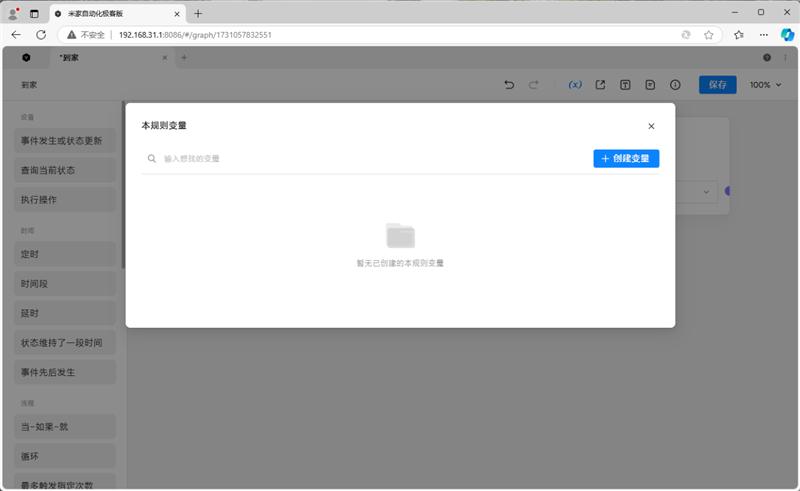This screenshot has width=800, height=491.
Task: Close the 米家自动化极客版 browser tab
Action: pyautogui.click(x=177, y=14)
